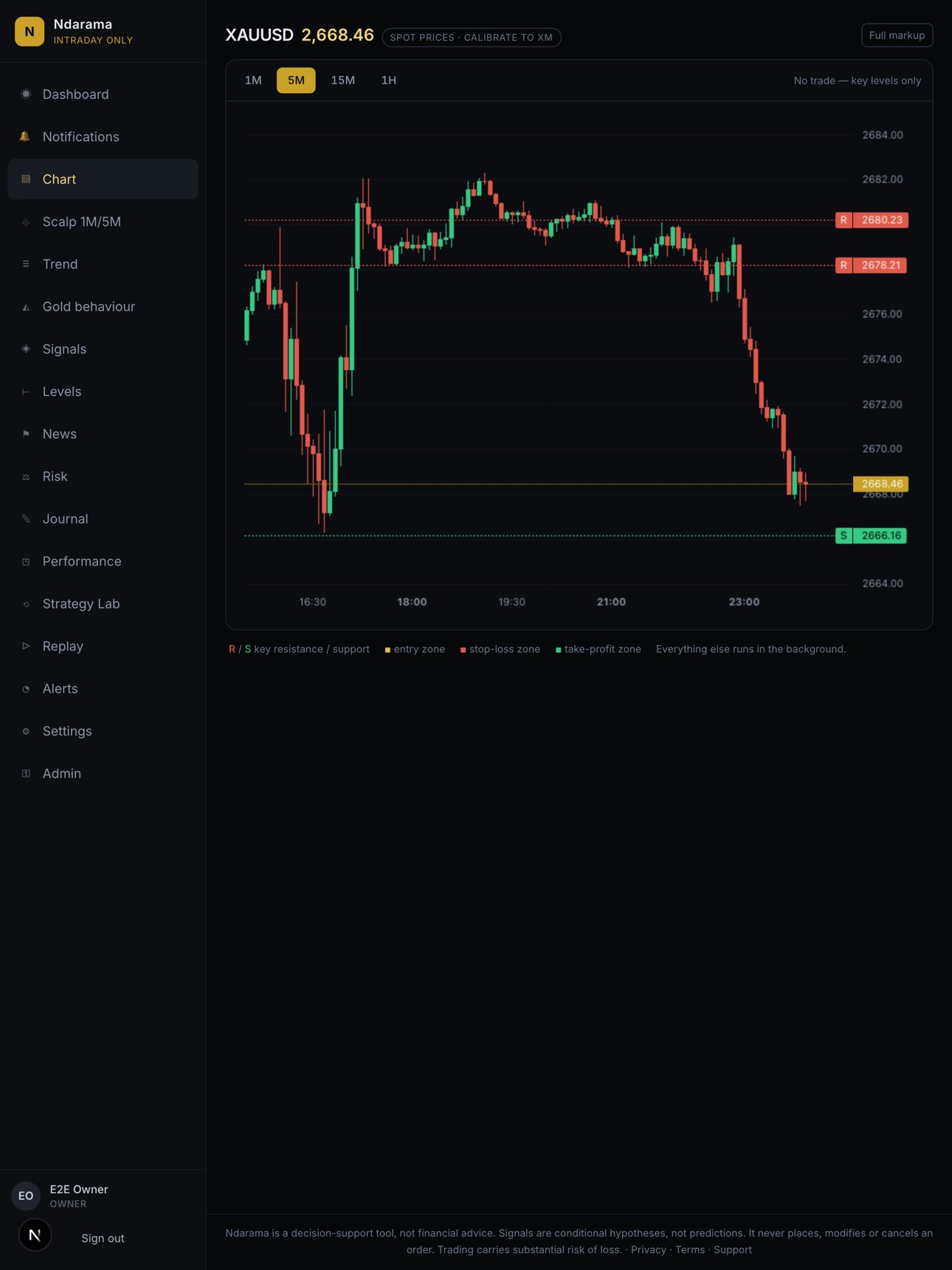
Task: Open the Terms link in footer
Action: click(690, 1249)
